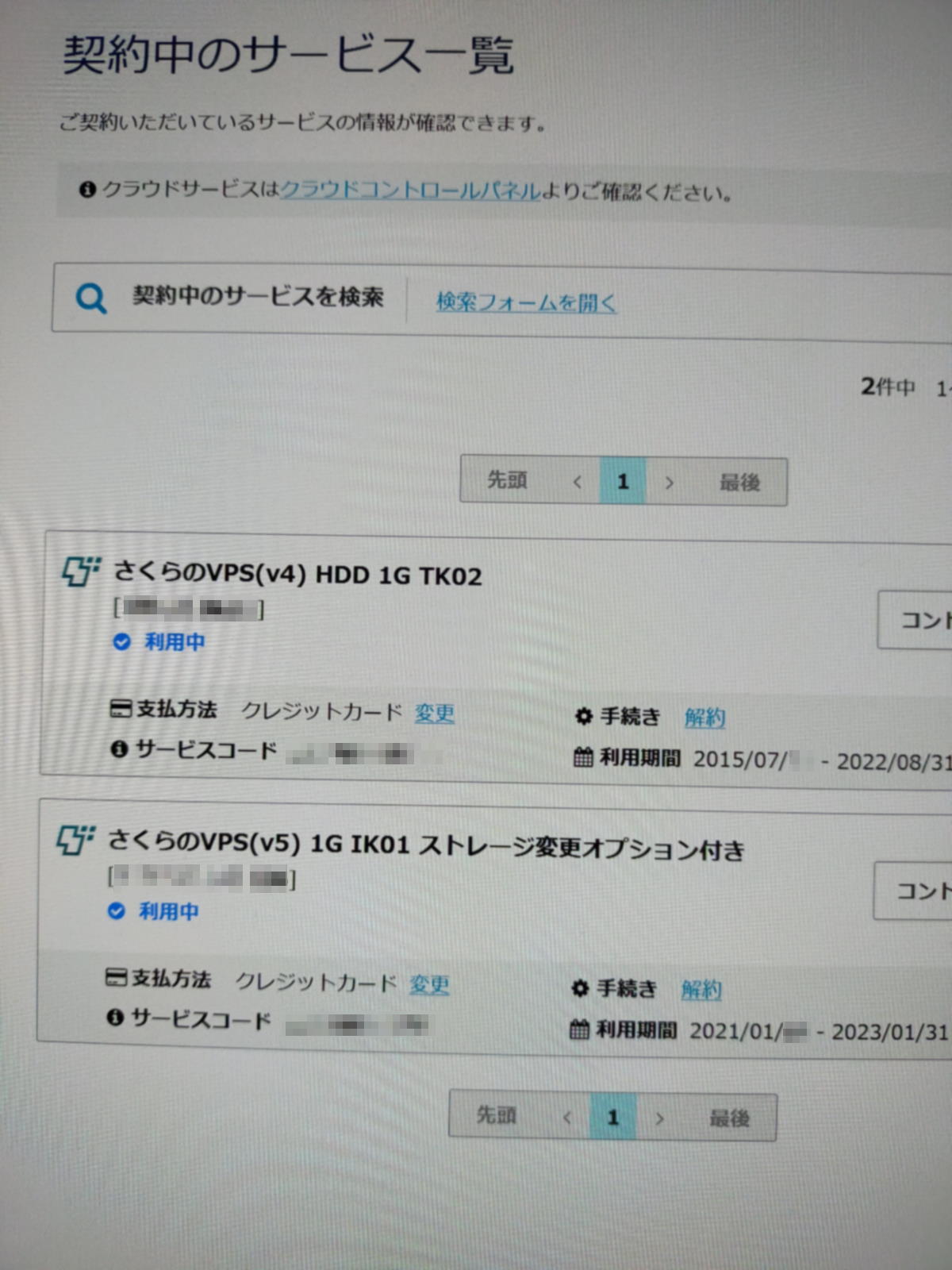Click next arrow in top pagination
This screenshot has height=1270, width=952.
(669, 482)
